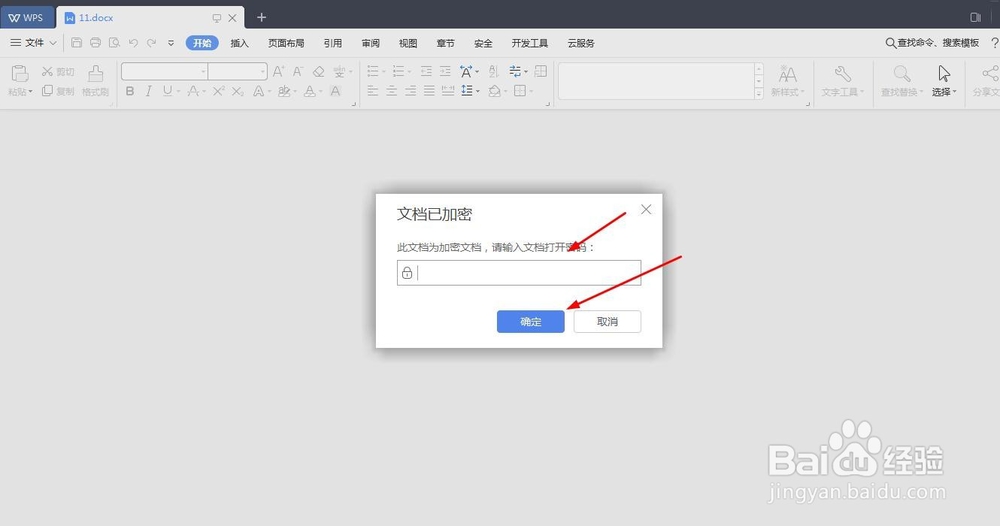Open the 云服务 tab

click(x=581, y=43)
